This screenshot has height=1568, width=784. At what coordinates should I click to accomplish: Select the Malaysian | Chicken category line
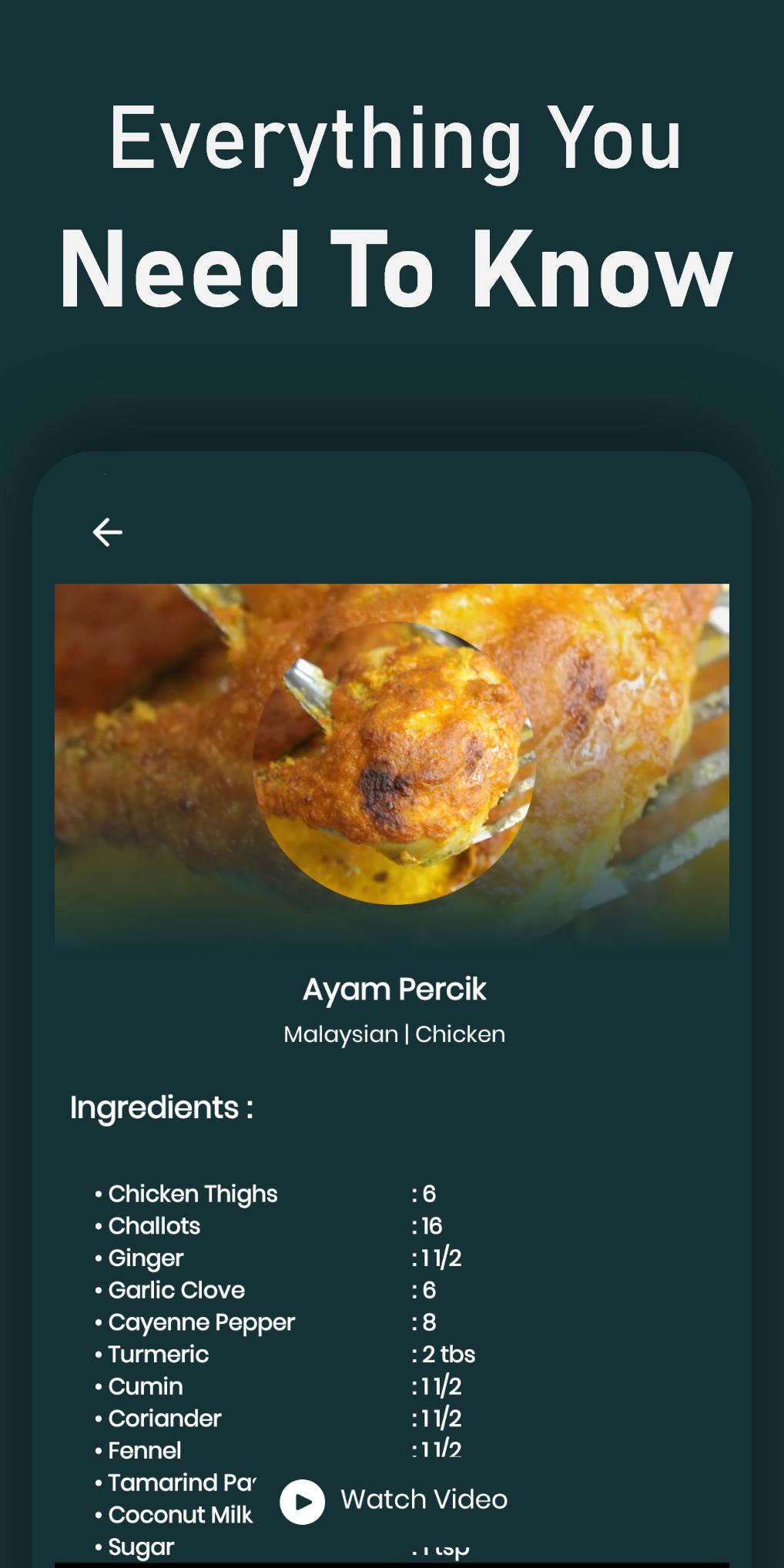click(394, 1034)
